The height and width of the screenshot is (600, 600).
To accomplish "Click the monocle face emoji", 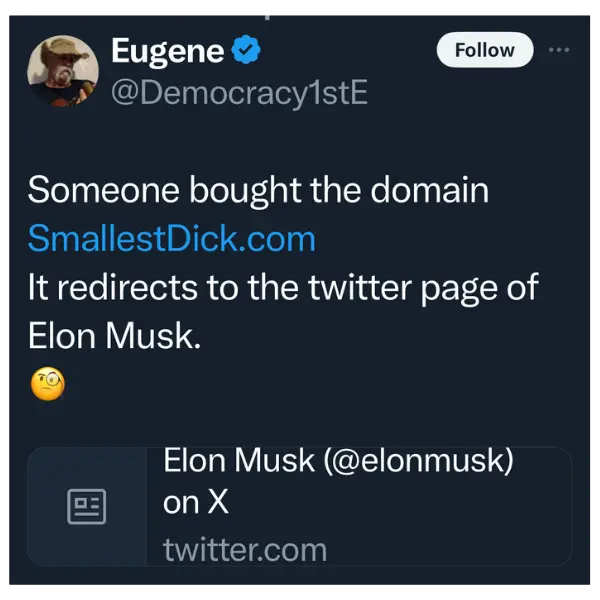I will (47, 385).
